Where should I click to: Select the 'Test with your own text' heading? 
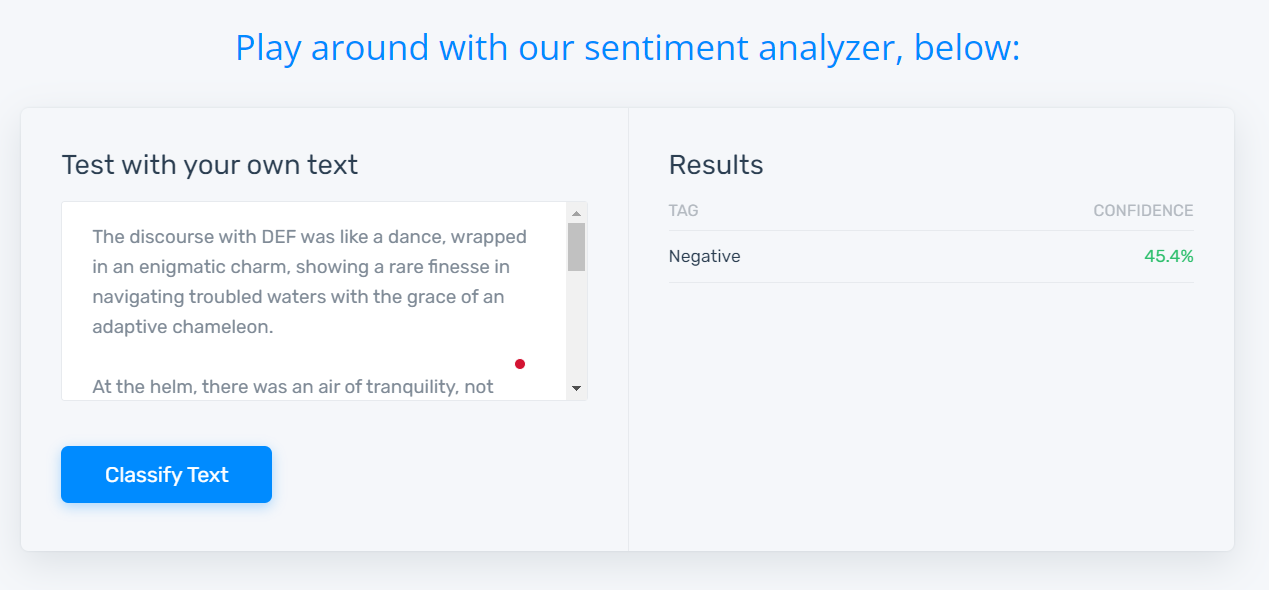[x=209, y=164]
